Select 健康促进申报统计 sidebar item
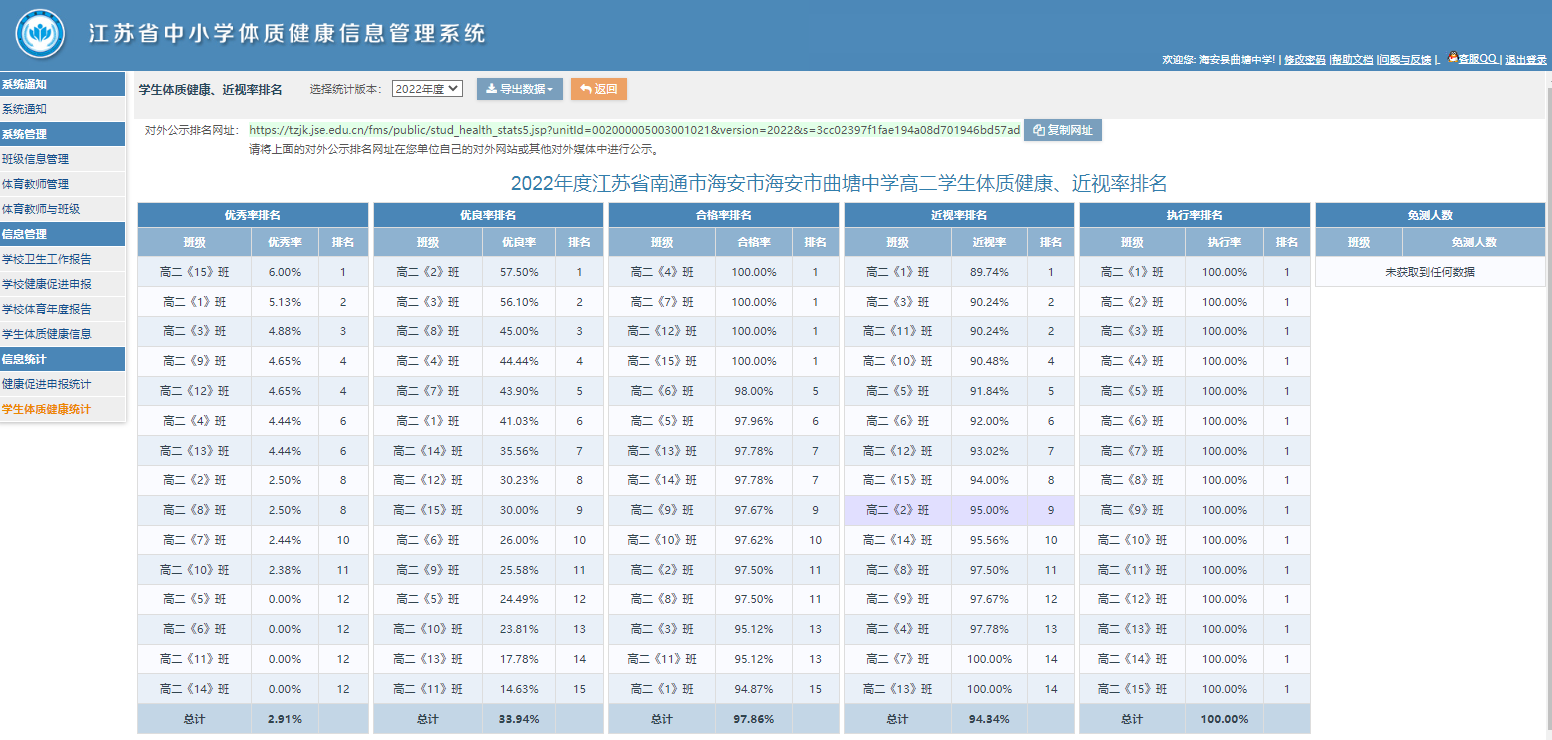 click(x=47, y=384)
